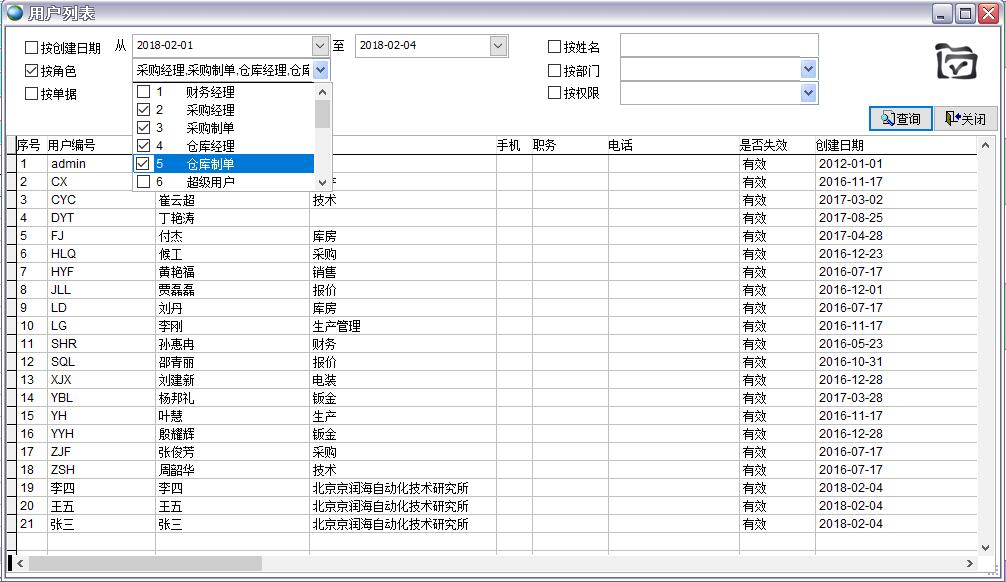
Task: Open the 按部门 department dropdown
Action: [x=808, y=70]
